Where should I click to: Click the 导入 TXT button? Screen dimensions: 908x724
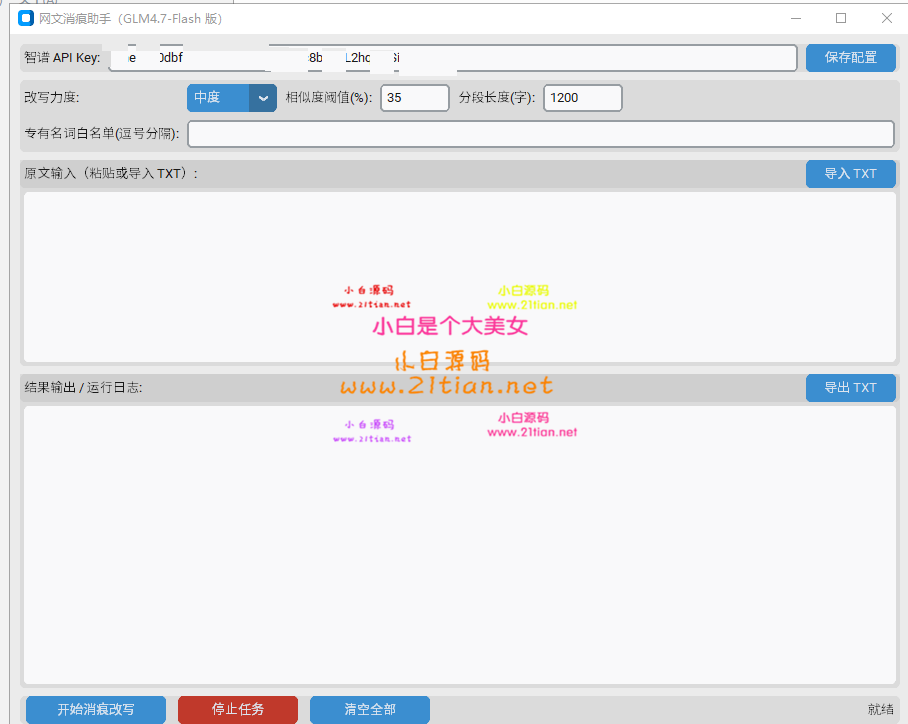[850, 174]
